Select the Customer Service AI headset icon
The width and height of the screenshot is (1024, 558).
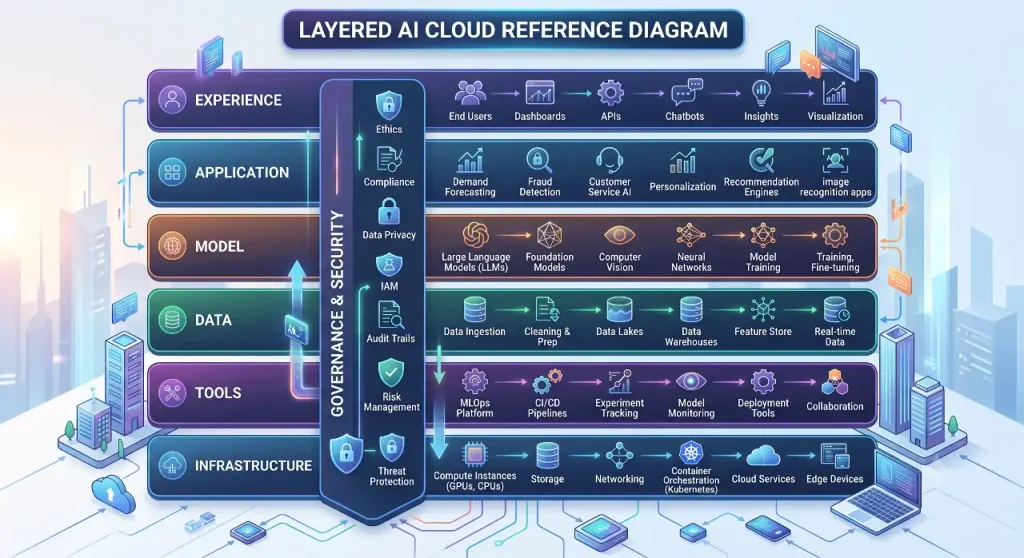pos(609,161)
